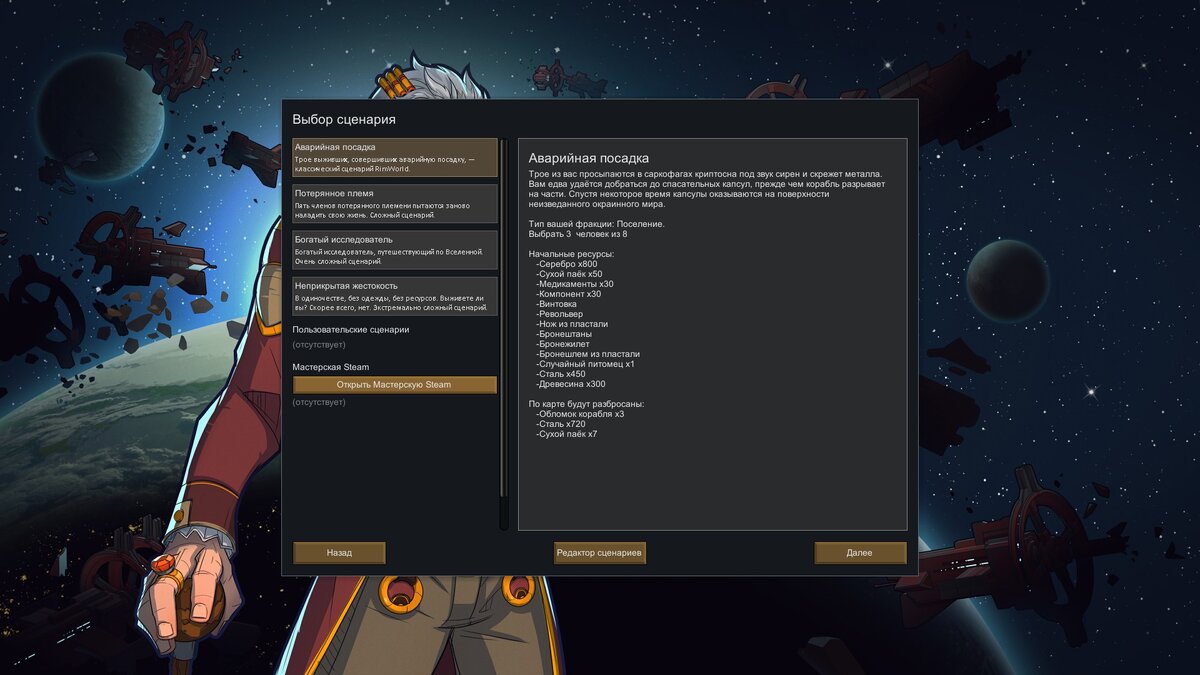Click the Обломок корабля x3 line
The height and width of the screenshot is (675, 1200).
(580, 414)
